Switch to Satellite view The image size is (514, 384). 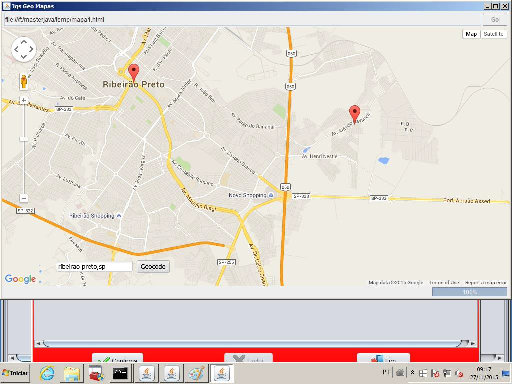[x=493, y=34]
